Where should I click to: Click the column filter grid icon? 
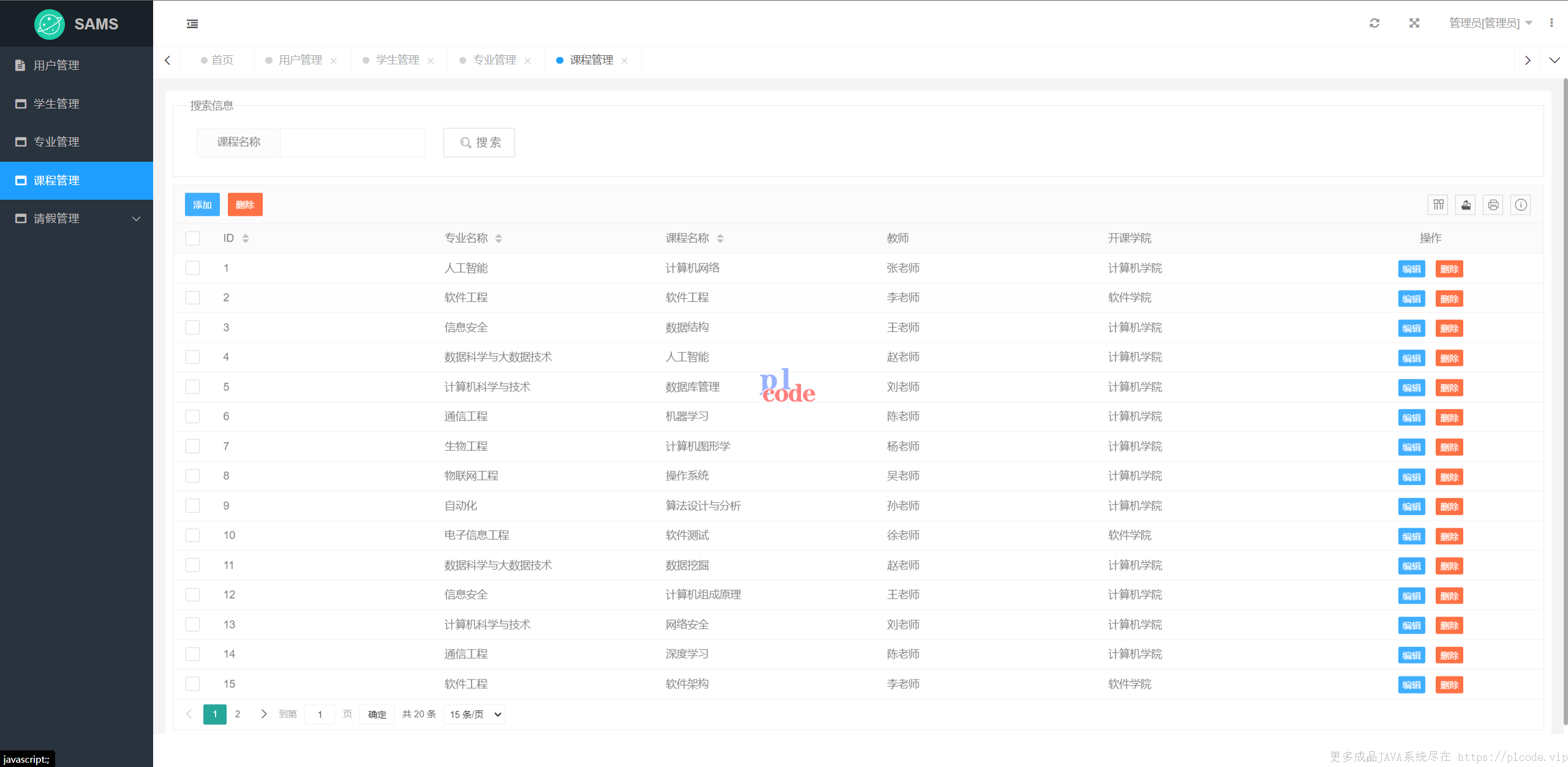[1438, 205]
